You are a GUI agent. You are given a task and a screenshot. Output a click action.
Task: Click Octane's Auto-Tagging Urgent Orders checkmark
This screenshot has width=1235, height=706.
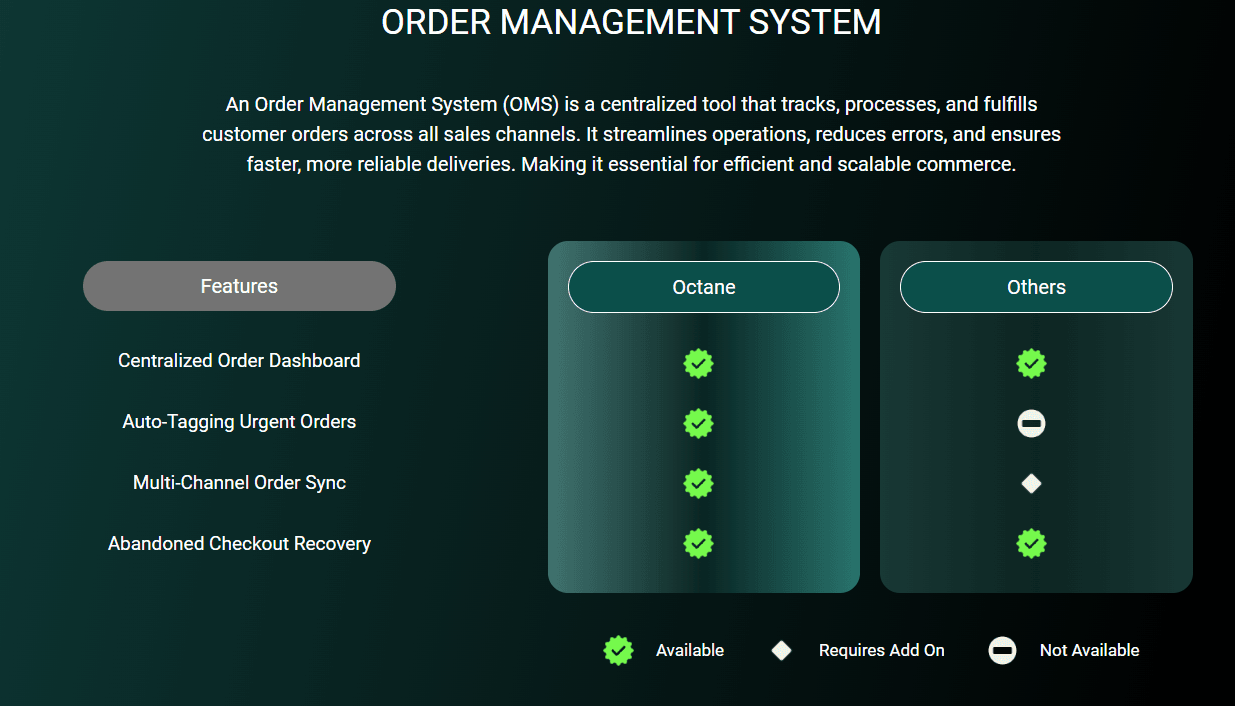pyautogui.click(x=698, y=424)
